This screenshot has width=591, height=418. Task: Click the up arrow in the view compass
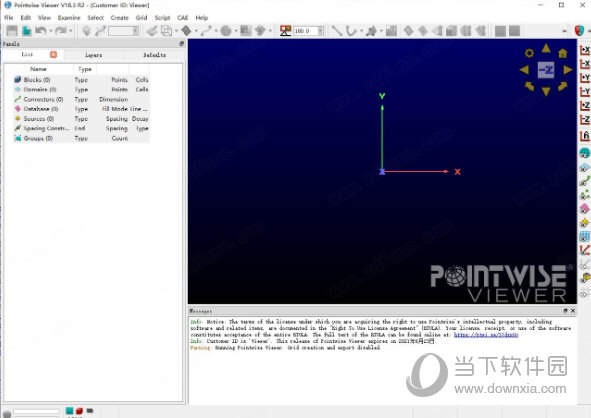546,48
